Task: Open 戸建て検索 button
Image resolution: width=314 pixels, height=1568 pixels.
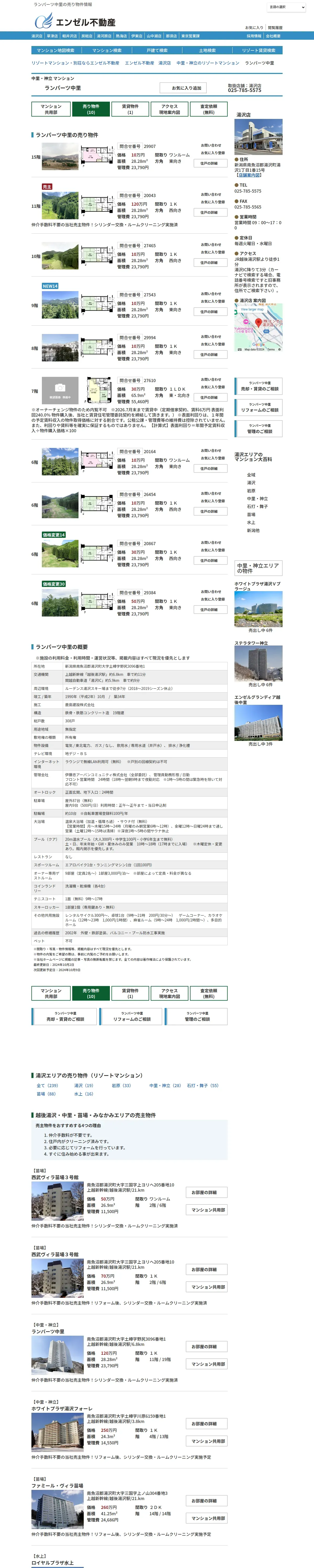Action: tap(157, 50)
